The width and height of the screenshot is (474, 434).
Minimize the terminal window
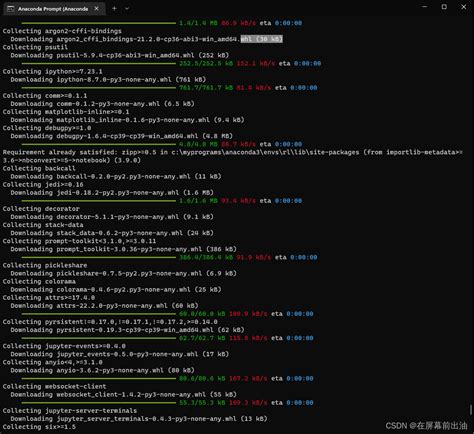pos(425,7)
